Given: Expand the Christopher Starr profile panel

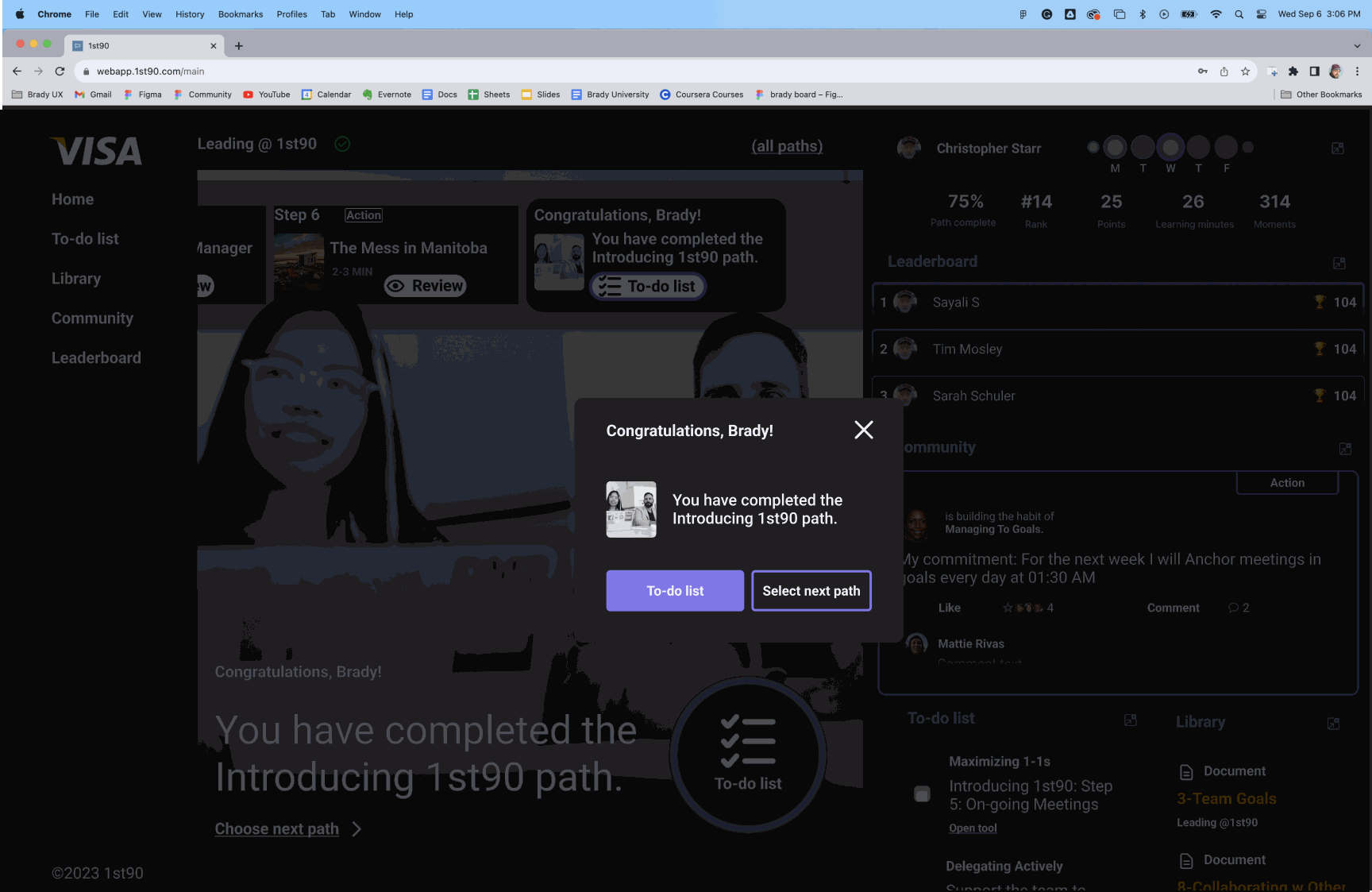Looking at the screenshot, I should tap(1338, 149).
